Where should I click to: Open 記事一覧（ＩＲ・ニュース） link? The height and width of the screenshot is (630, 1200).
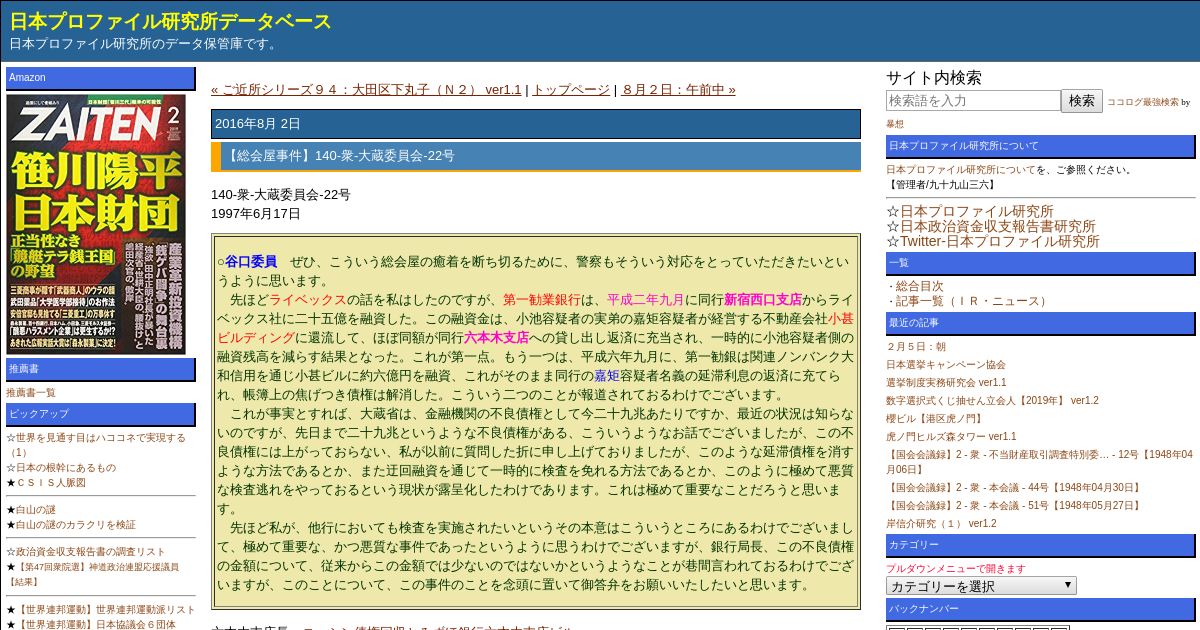tap(973, 301)
